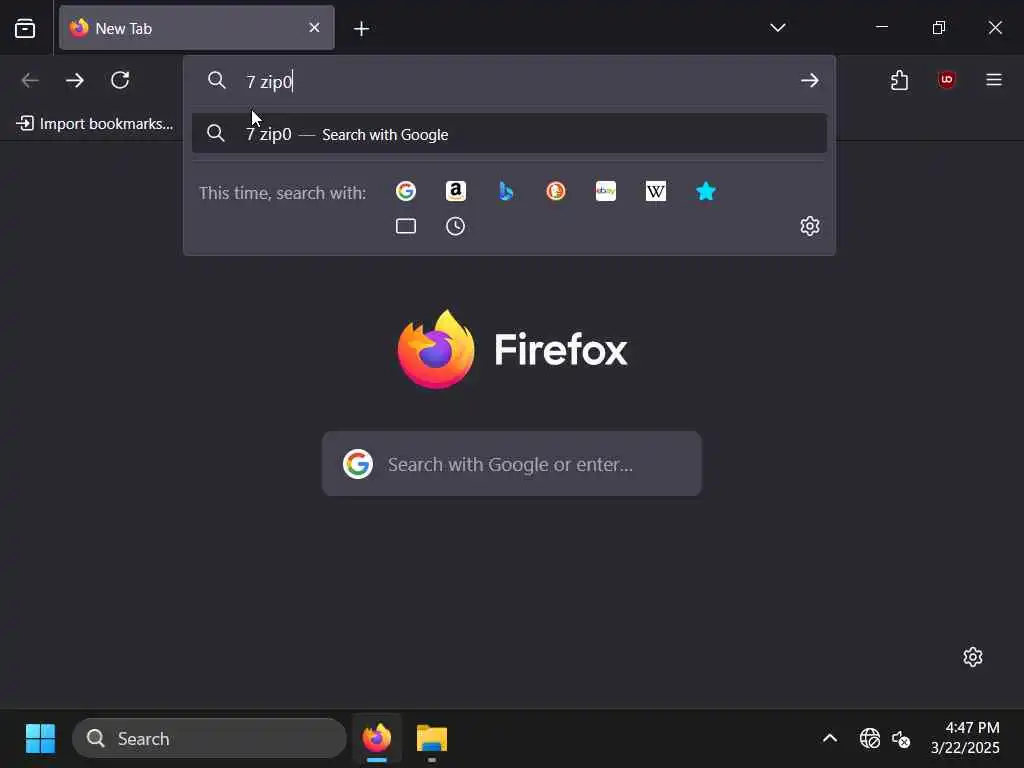The height and width of the screenshot is (768, 1024).
Task: Search this time with DuckDuckGo
Action: (x=556, y=191)
